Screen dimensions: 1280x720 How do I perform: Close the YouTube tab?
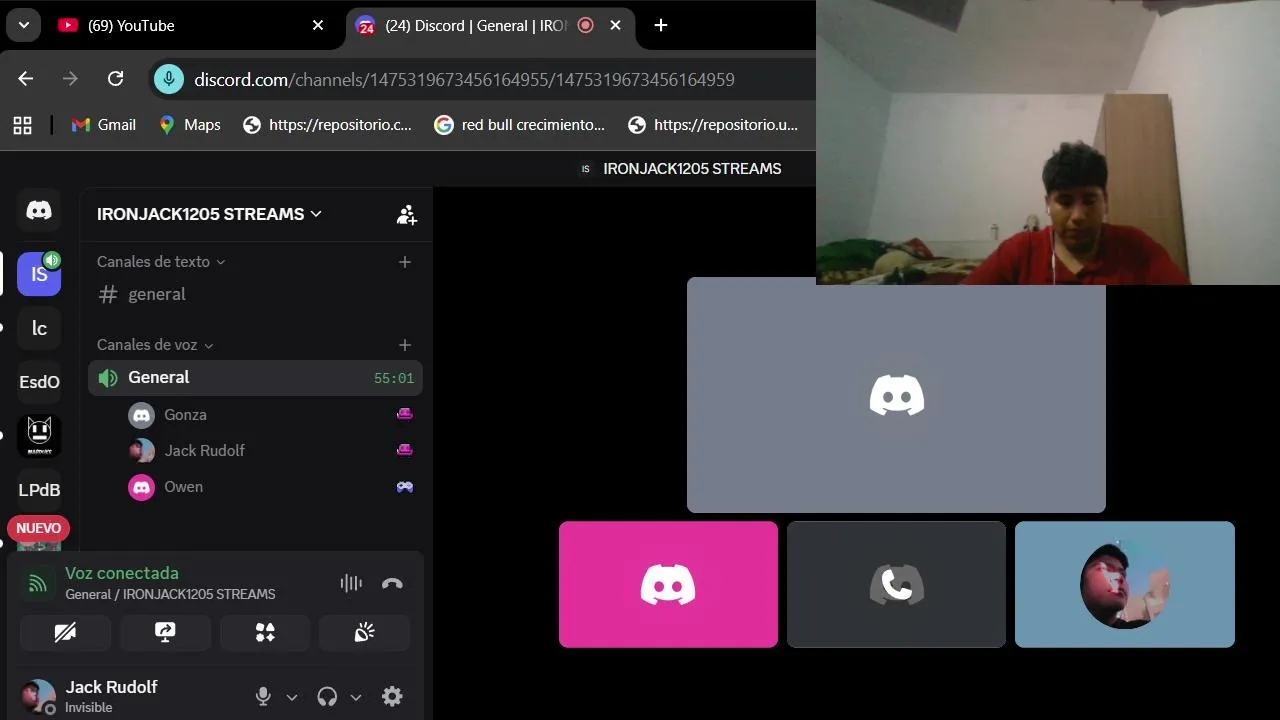[318, 25]
